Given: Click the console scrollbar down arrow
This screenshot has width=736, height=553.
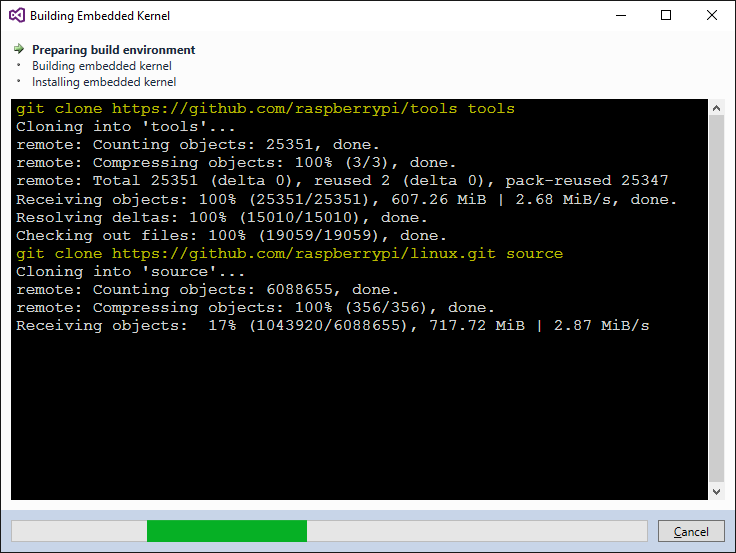Looking at the screenshot, I should [716, 492].
